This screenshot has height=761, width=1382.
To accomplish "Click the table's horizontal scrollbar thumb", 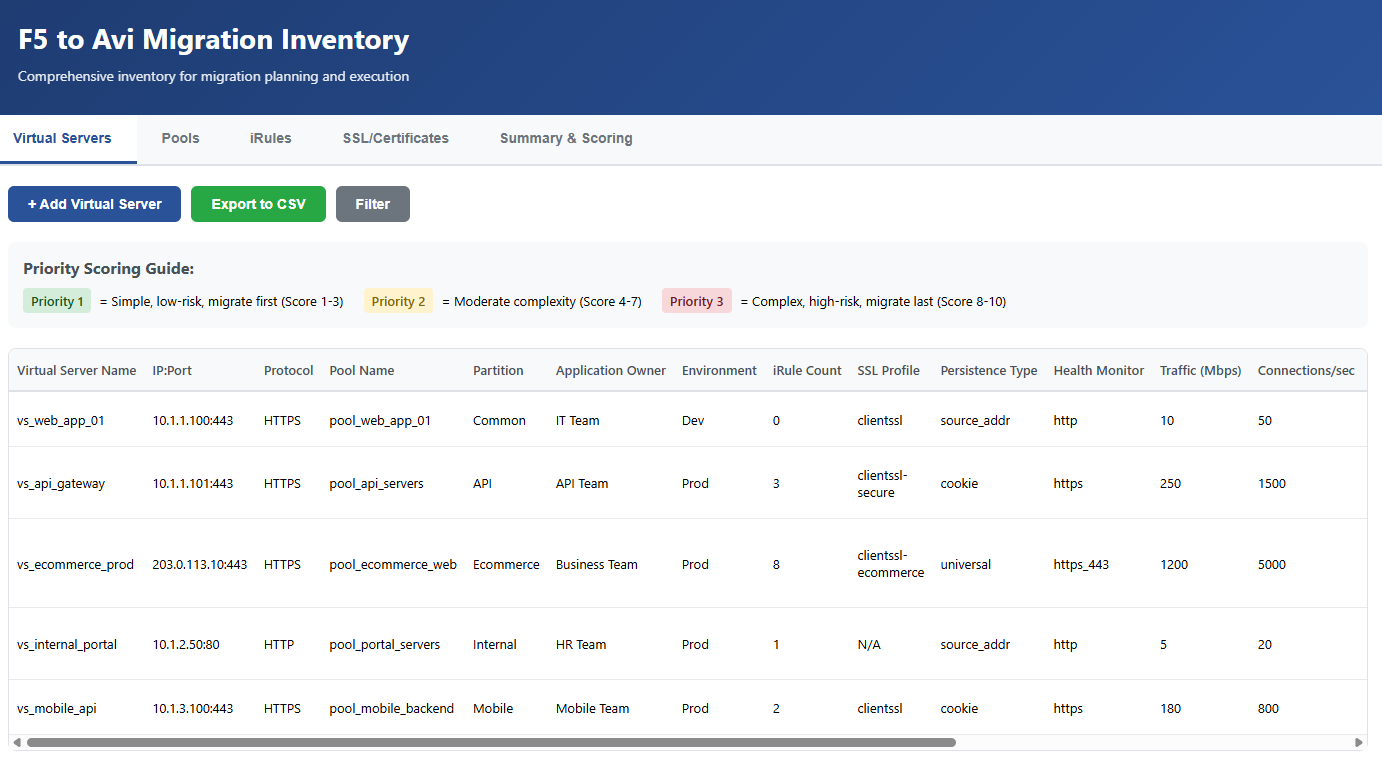I will [490, 743].
